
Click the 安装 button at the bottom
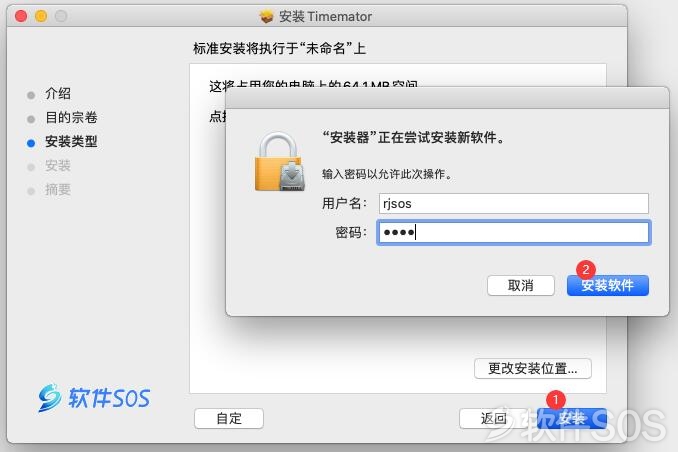click(x=572, y=418)
